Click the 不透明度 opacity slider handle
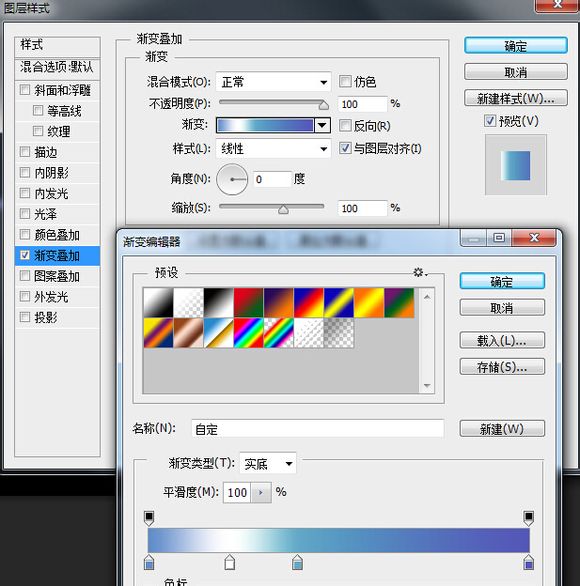 tap(324, 105)
